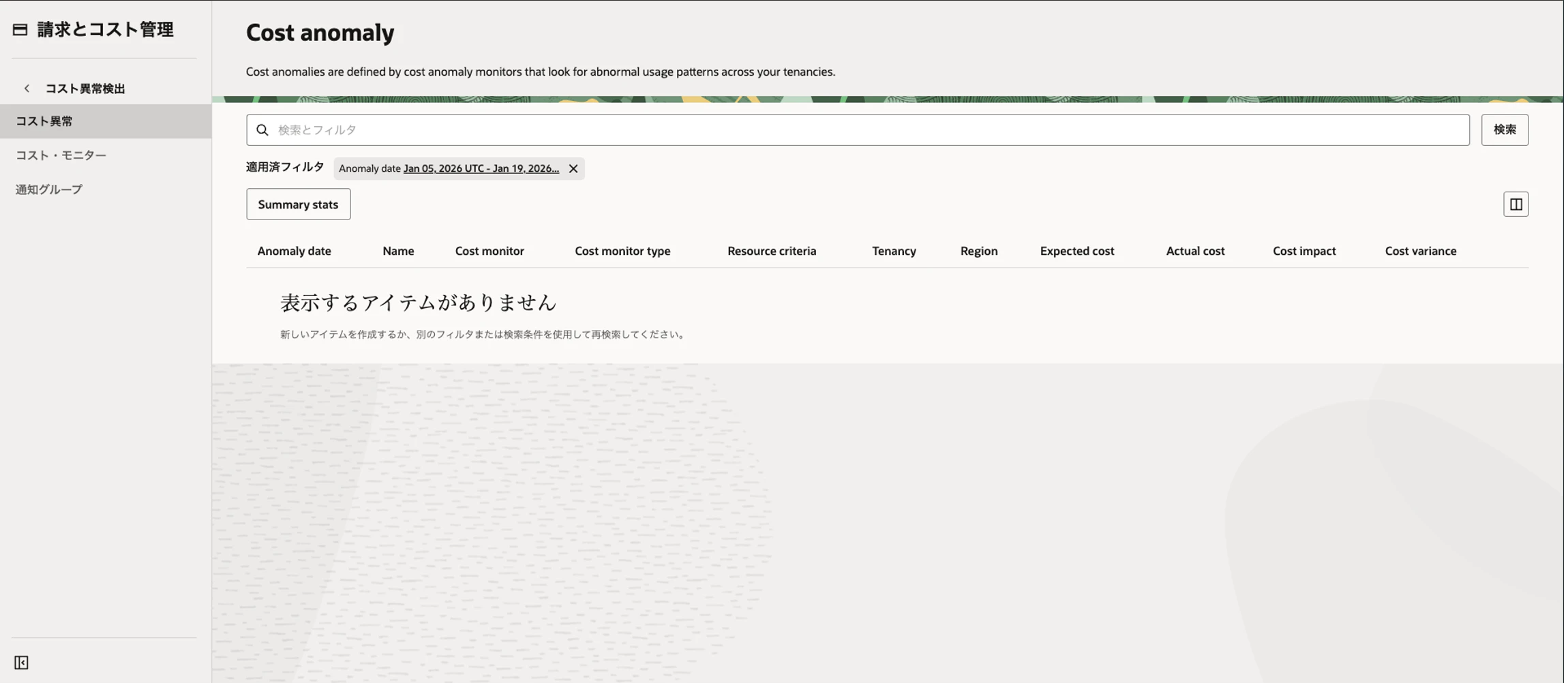Click the Region column header

pyautogui.click(x=979, y=251)
